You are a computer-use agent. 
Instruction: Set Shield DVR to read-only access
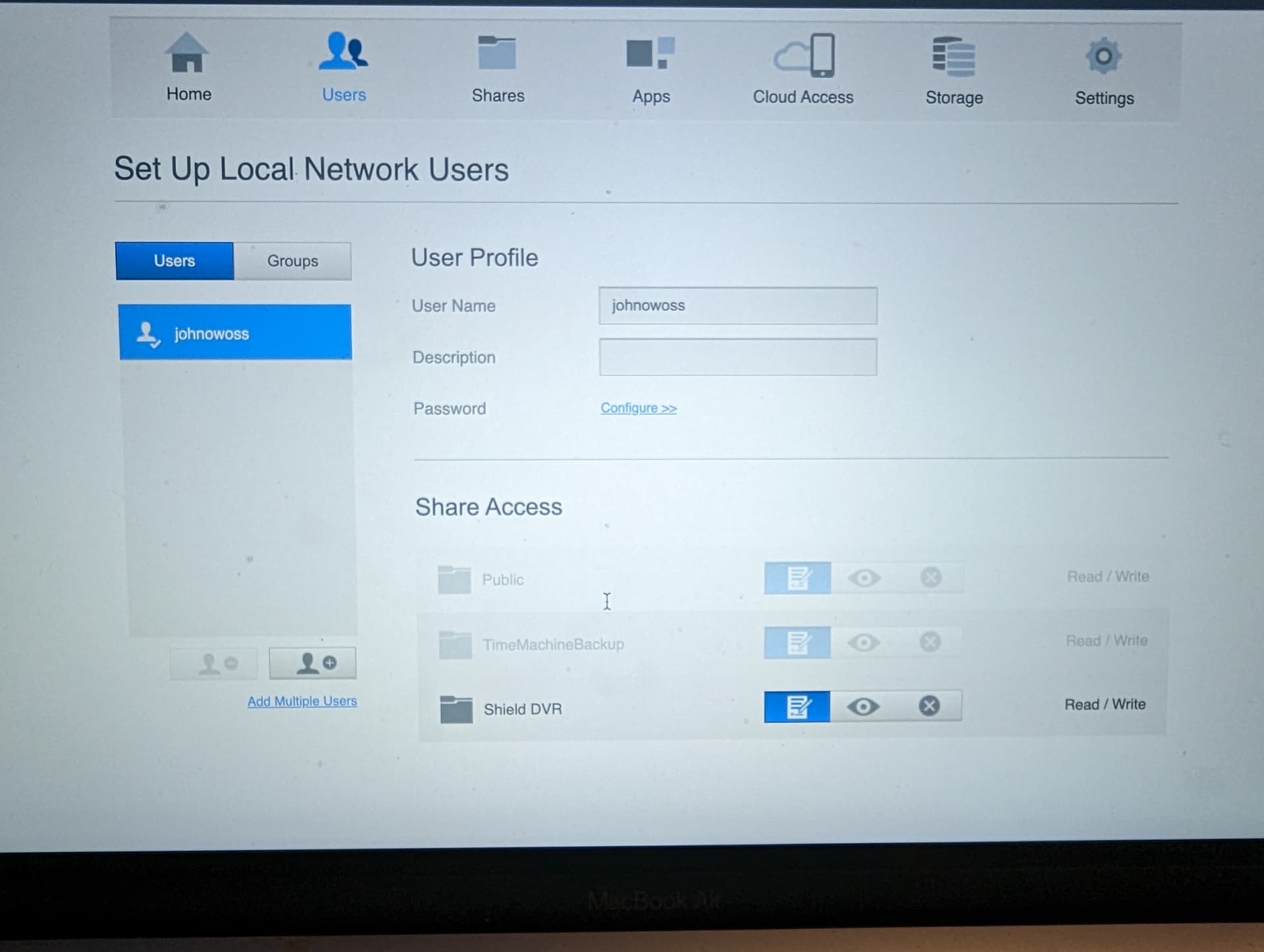point(863,706)
